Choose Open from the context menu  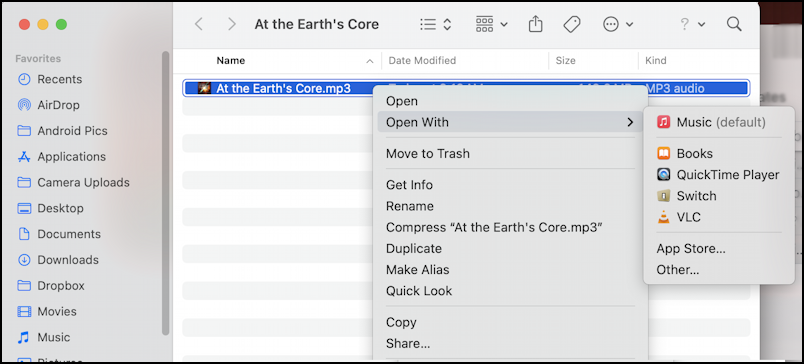(401, 101)
